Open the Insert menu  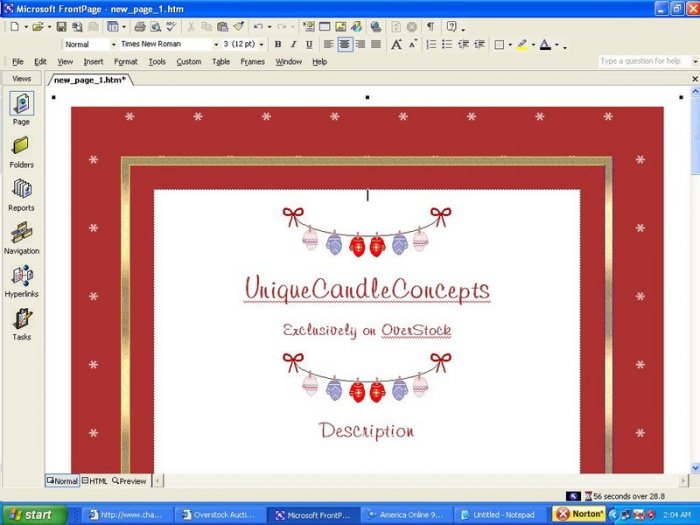click(x=93, y=62)
